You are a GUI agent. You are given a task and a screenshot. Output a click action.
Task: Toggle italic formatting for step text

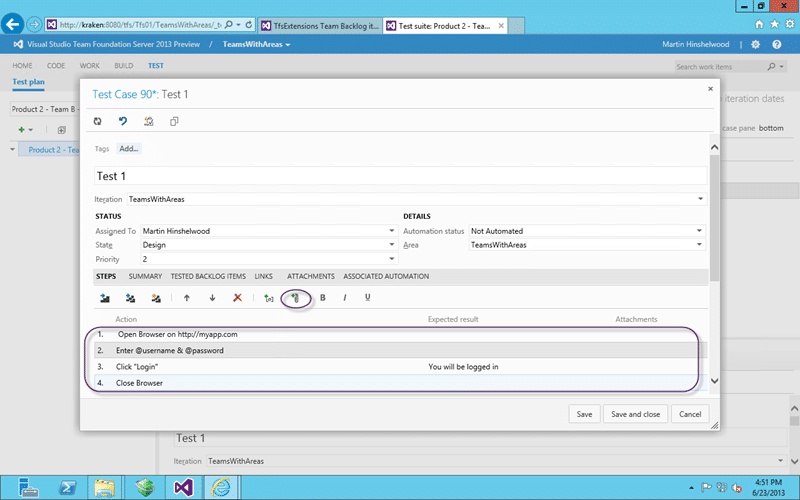[x=345, y=297]
